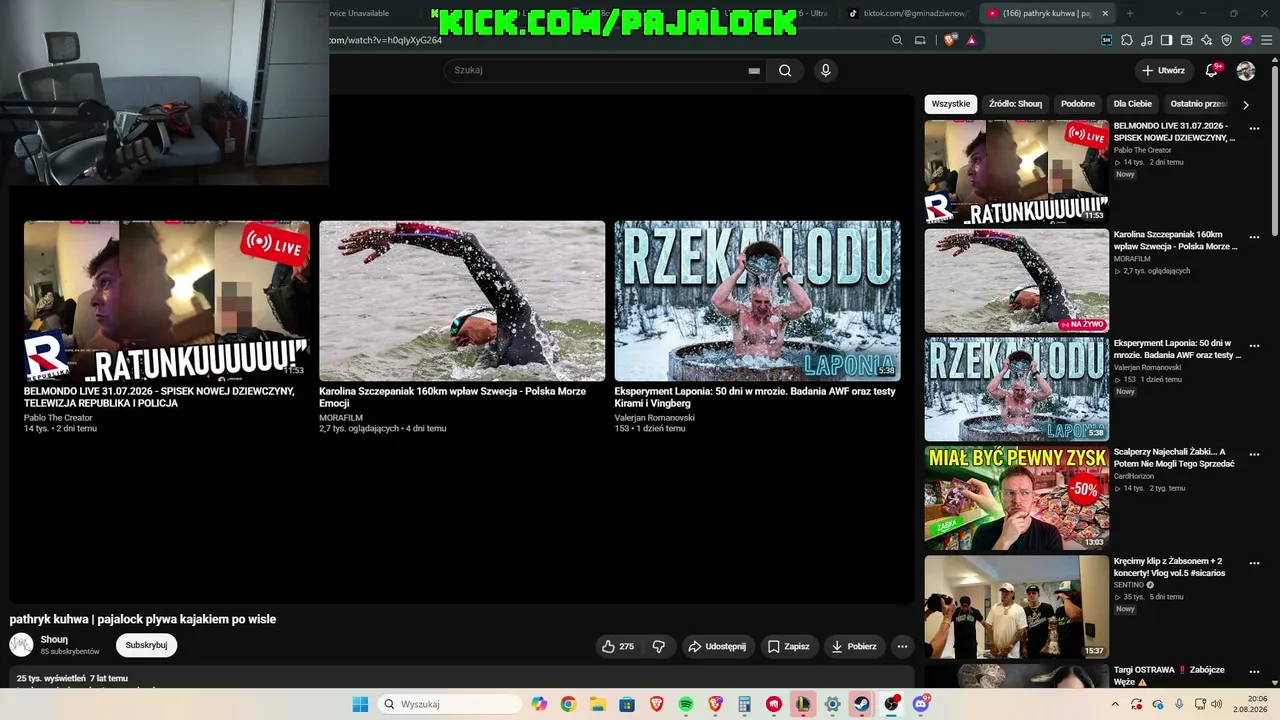The height and width of the screenshot is (720, 1280).
Task: Start voice search with microphone icon
Action: click(x=825, y=70)
